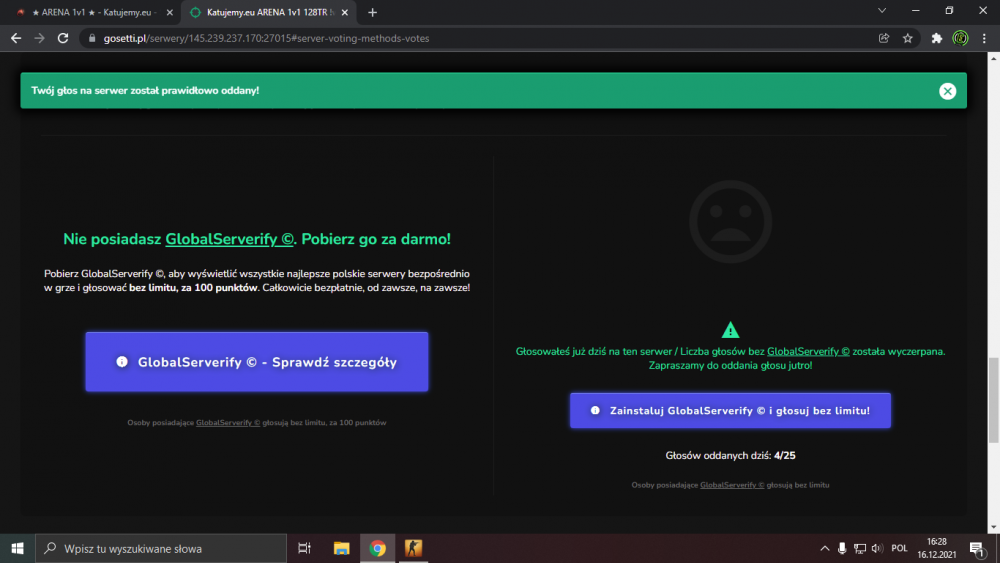
Task: Switch POL keyboard language indicator
Action: (899, 548)
